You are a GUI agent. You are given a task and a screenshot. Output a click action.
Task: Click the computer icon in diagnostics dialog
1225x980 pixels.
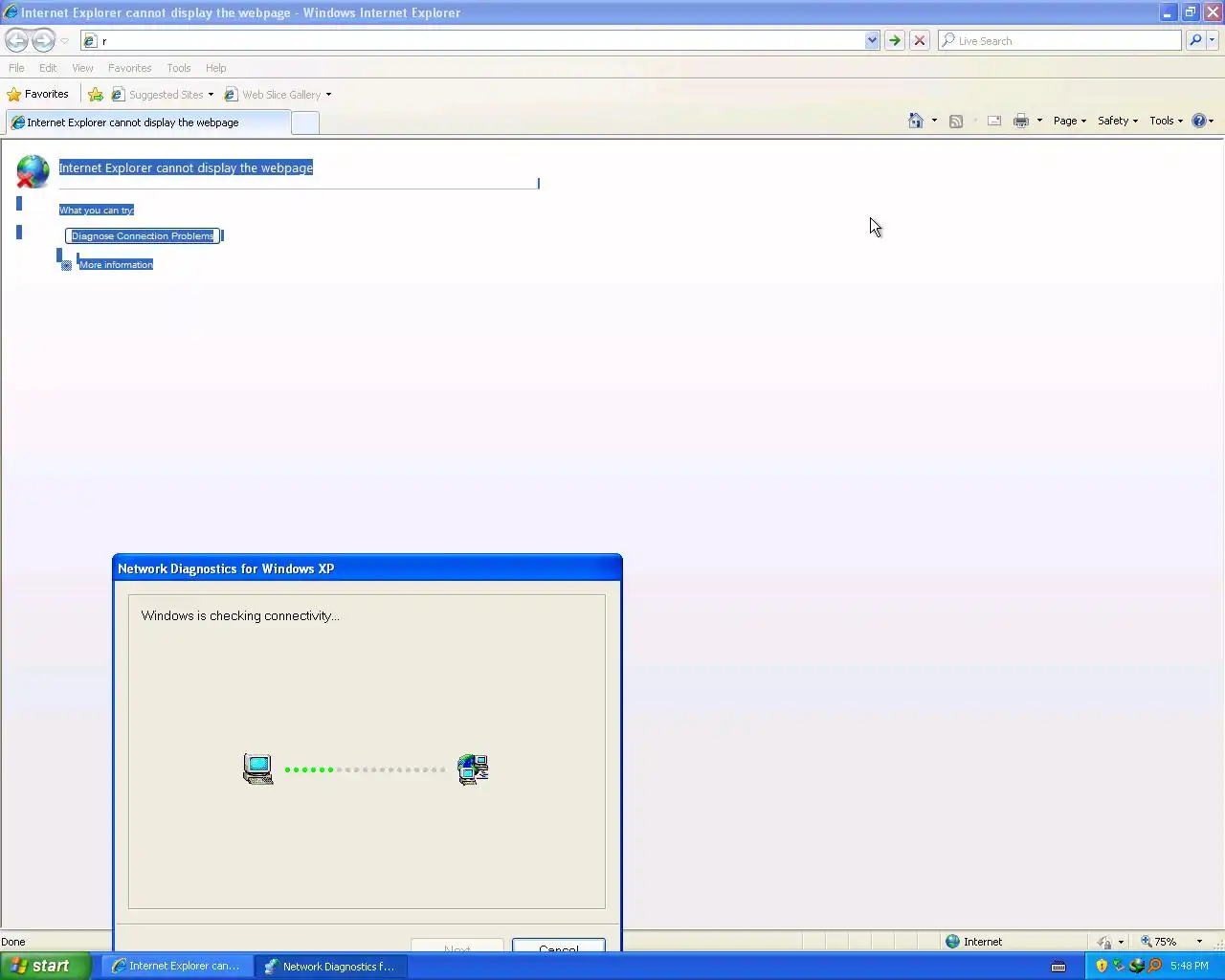(x=258, y=768)
